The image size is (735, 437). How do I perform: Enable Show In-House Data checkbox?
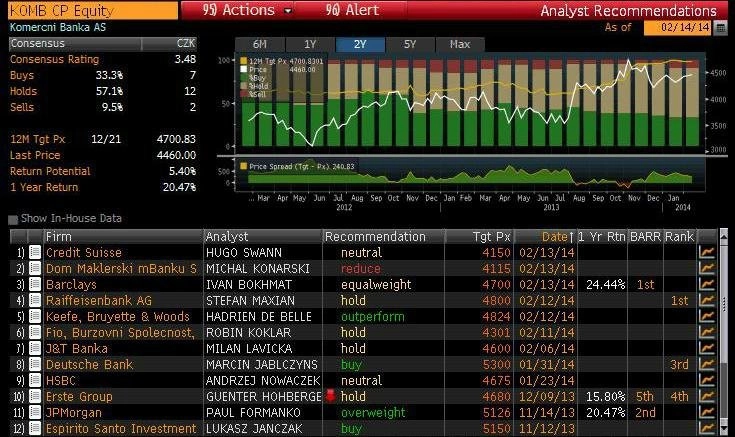pos(13,219)
